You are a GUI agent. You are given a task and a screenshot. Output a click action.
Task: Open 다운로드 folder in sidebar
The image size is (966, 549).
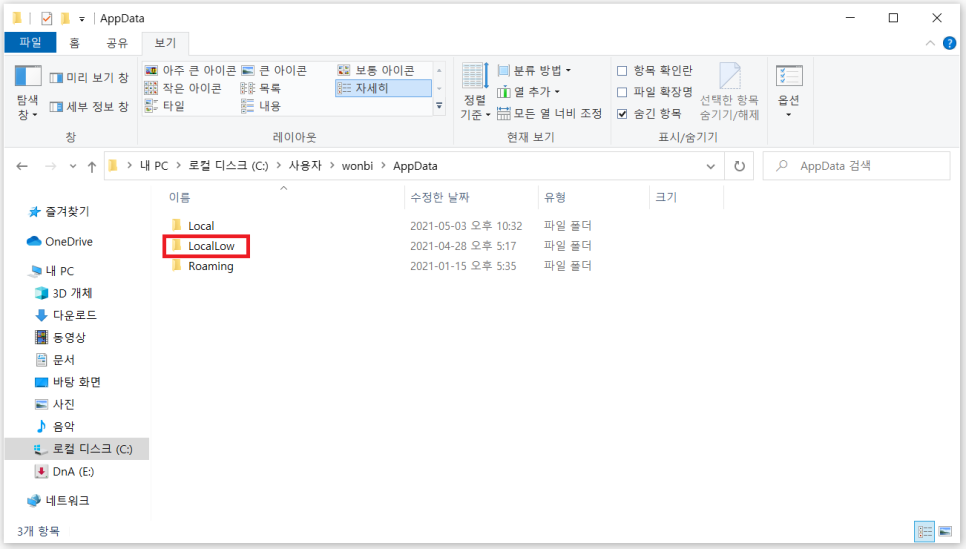click(x=66, y=315)
